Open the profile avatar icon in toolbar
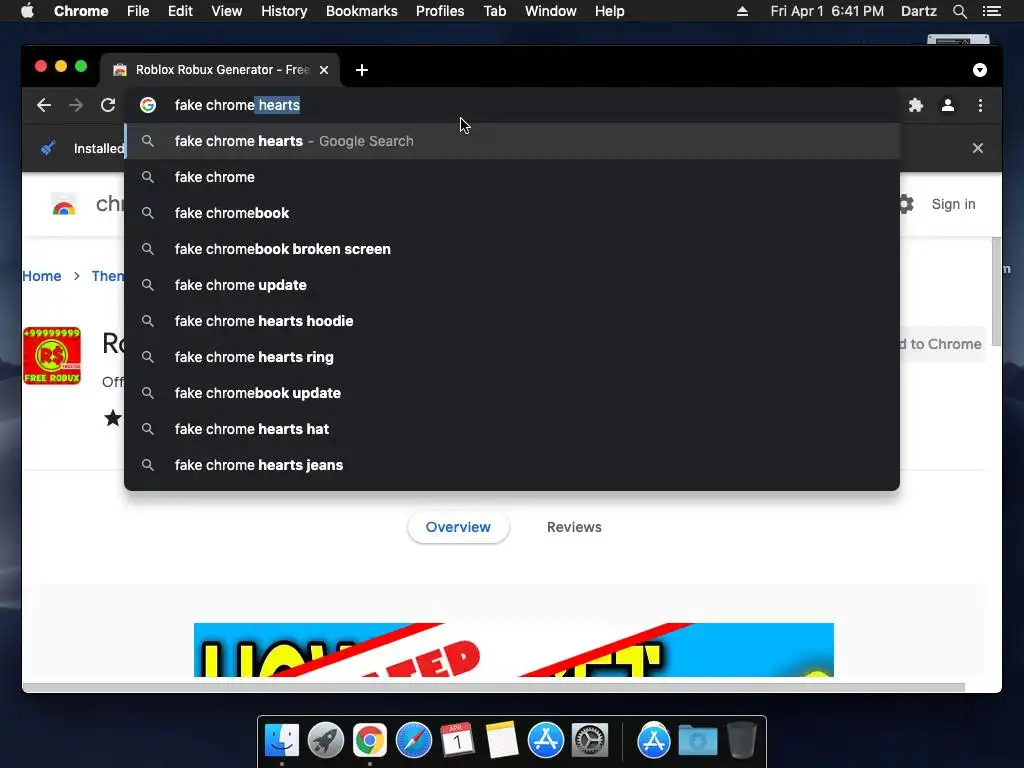 click(948, 105)
